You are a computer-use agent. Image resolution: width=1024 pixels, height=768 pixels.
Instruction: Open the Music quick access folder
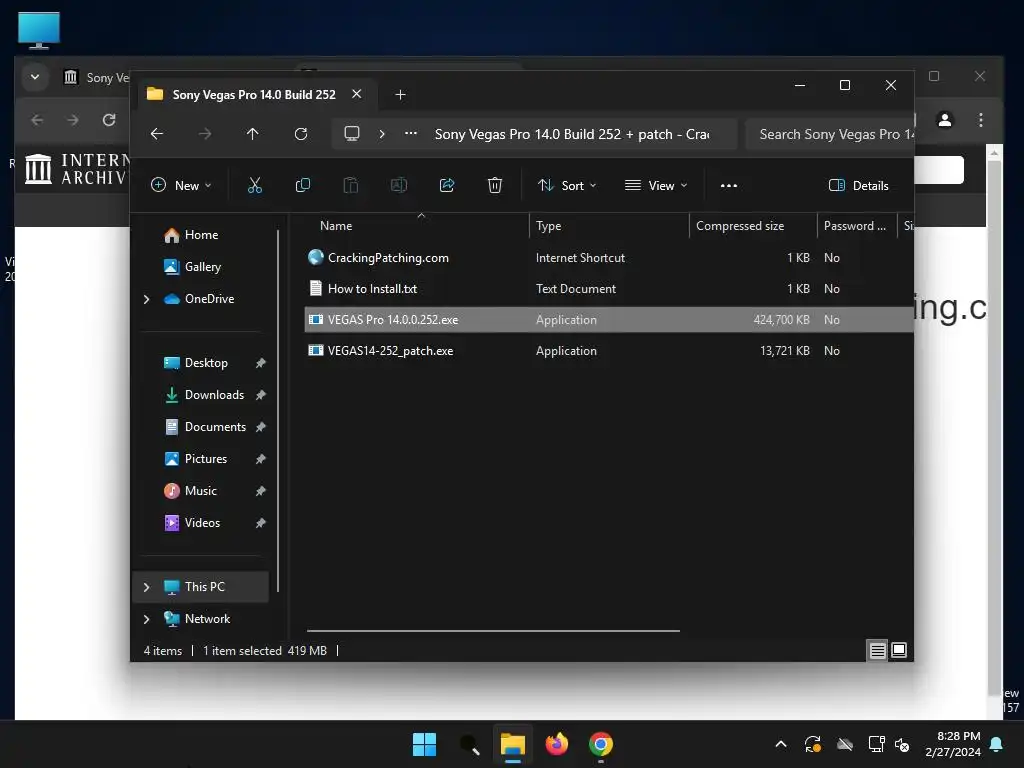click(x=200, y=491)
